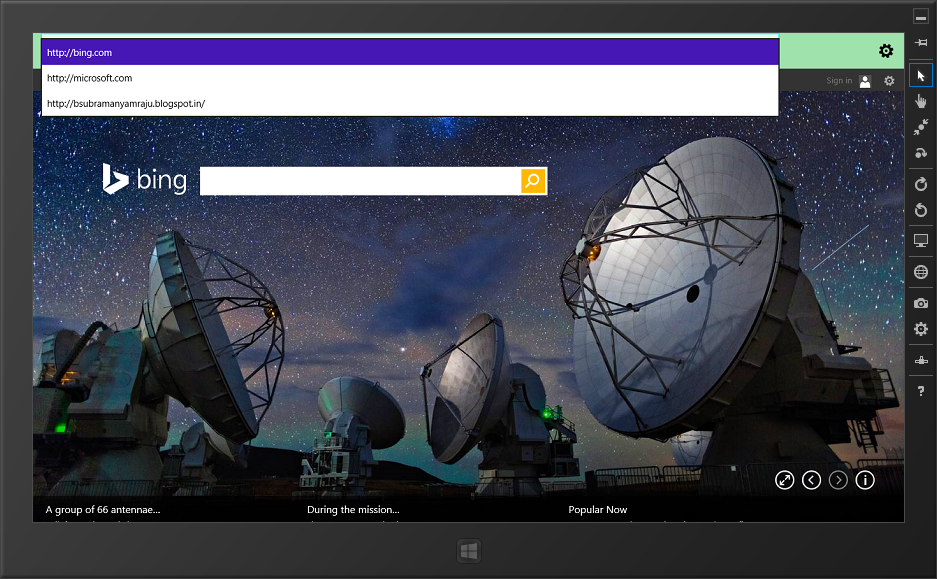Viewport: 937px width, 579px height.
Task: Activate pinch/zoom touch mode icon
Action: click(920, 127)
